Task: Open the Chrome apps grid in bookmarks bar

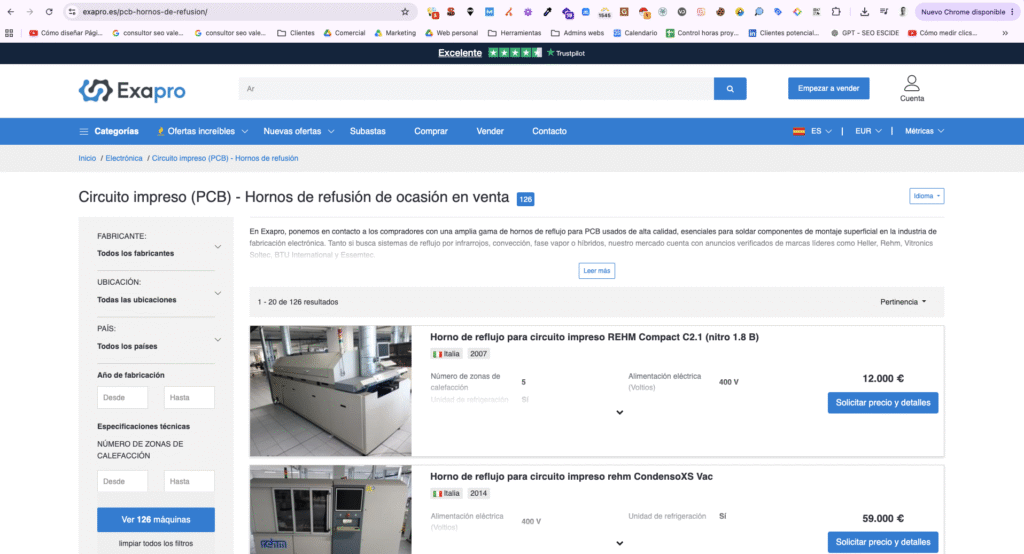Action: coord(9,33)
